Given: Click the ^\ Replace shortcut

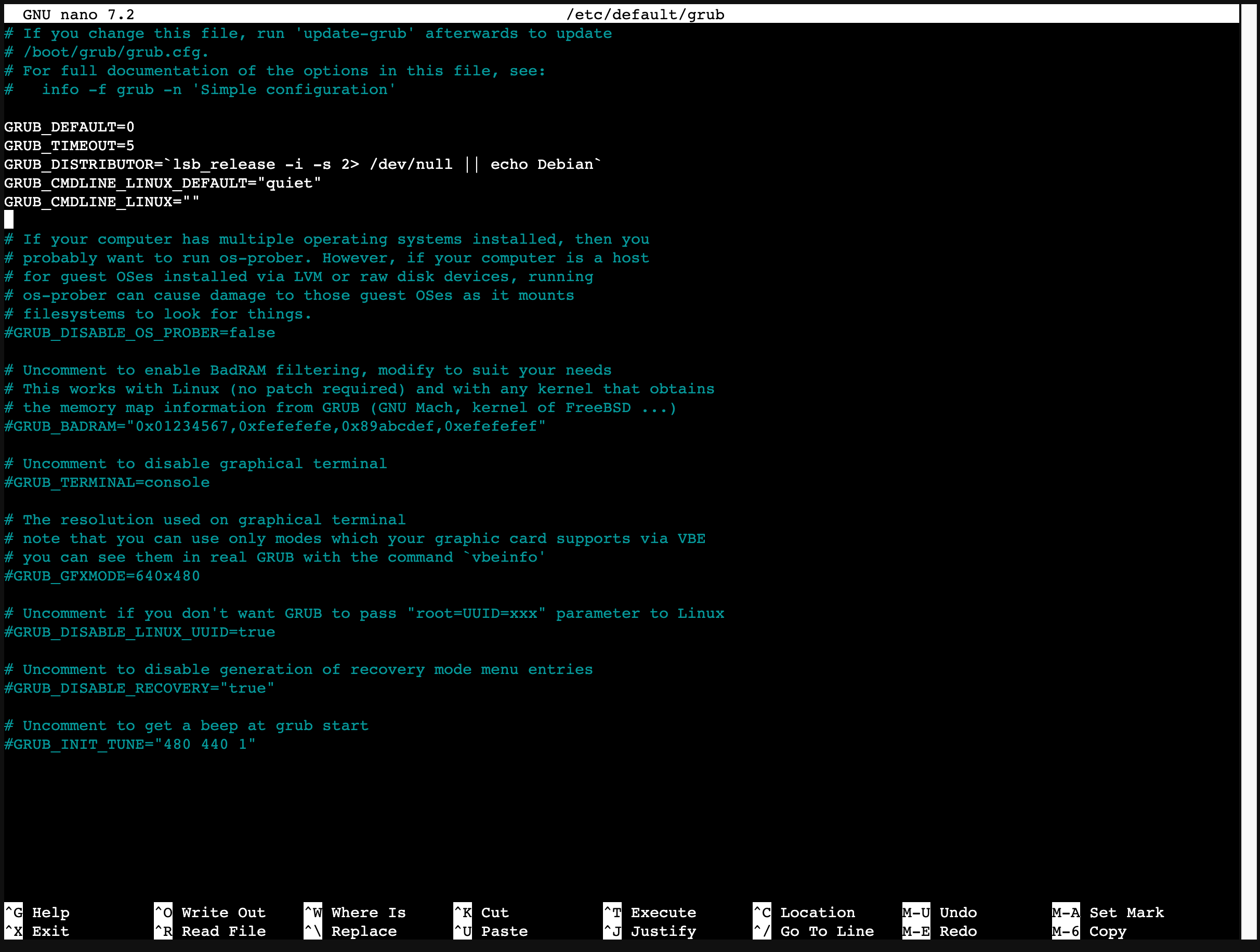Looking at the screenshot, I should [350, 931].
